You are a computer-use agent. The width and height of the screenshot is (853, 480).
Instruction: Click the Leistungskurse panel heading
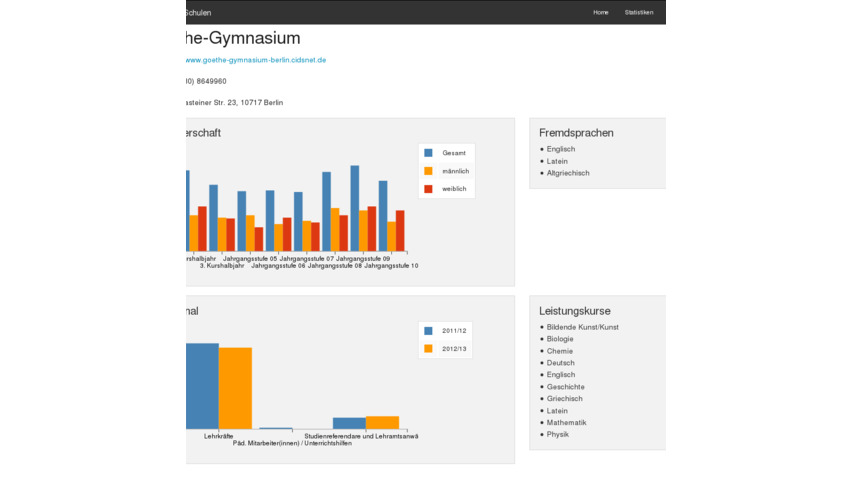(x=574, y=311)
